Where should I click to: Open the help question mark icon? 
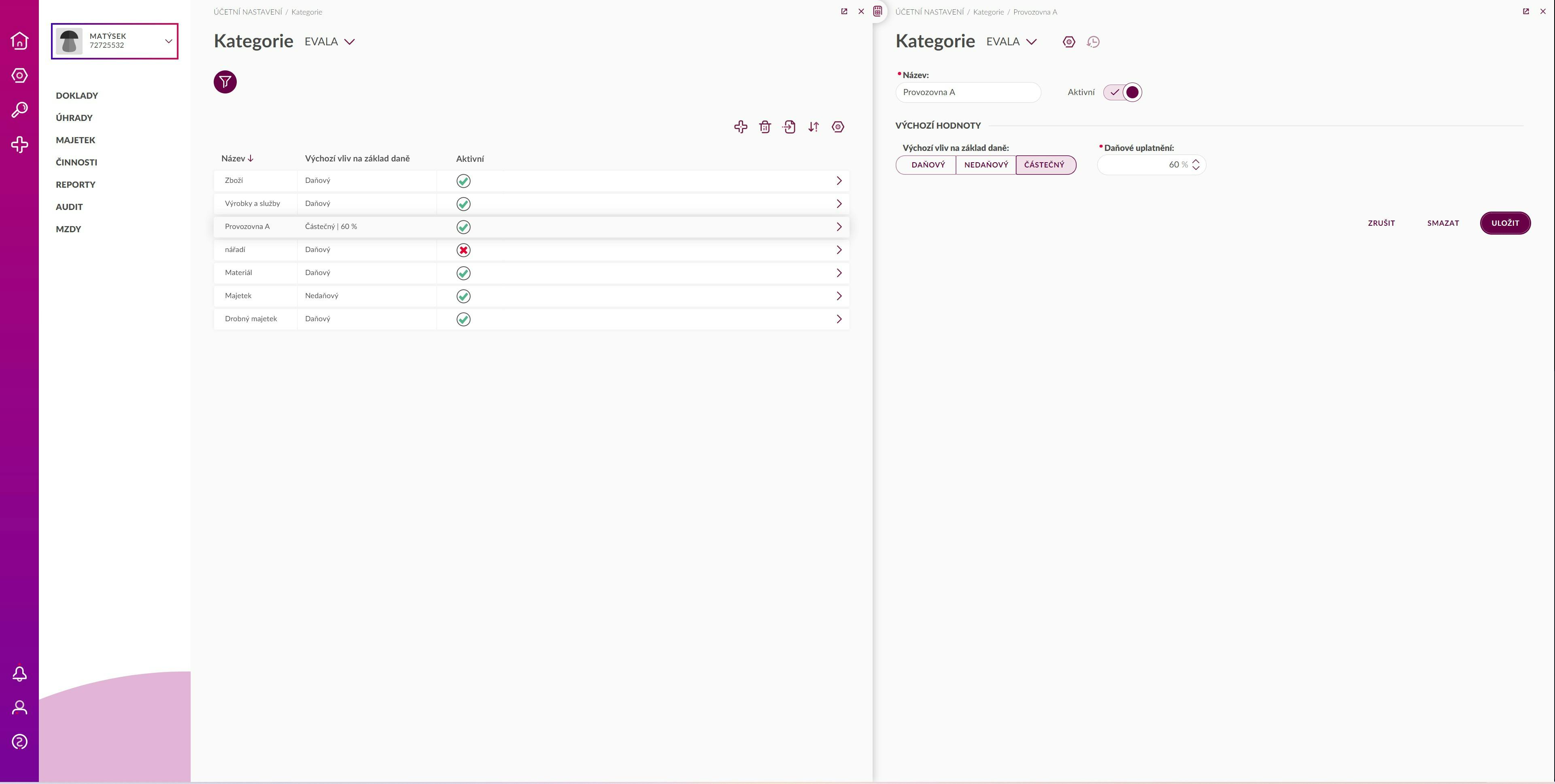pos(19,742)
